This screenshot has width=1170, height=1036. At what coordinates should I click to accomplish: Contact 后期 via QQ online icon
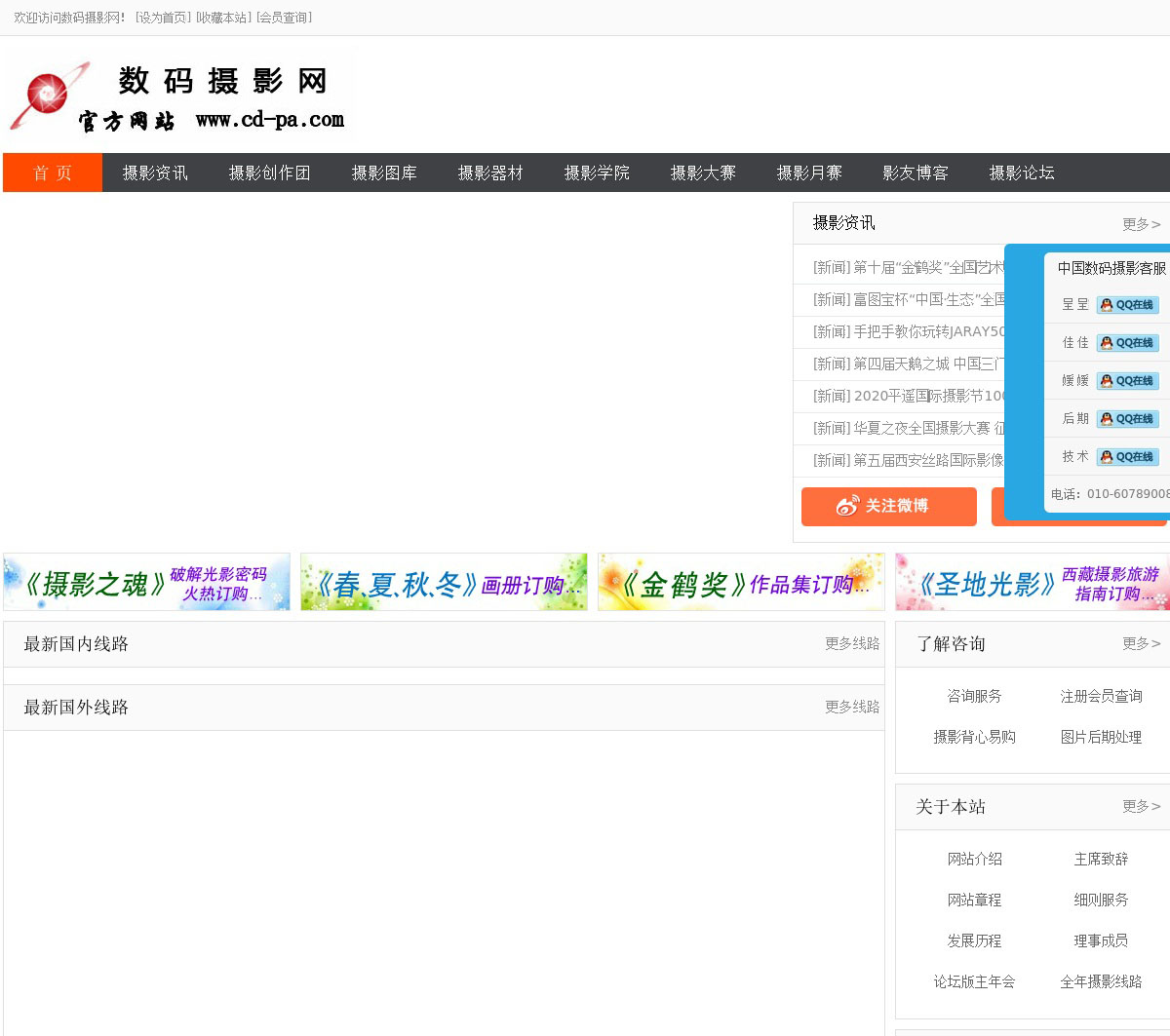coord(1128,419)
